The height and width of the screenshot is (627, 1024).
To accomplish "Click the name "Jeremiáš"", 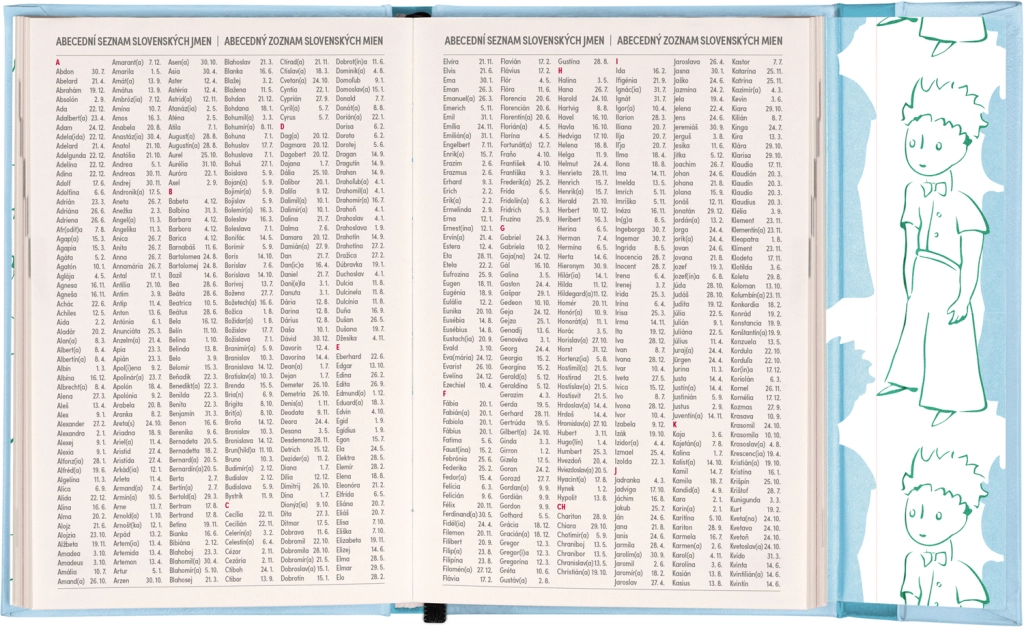I will pyautogui.click(x=686, y=127).
